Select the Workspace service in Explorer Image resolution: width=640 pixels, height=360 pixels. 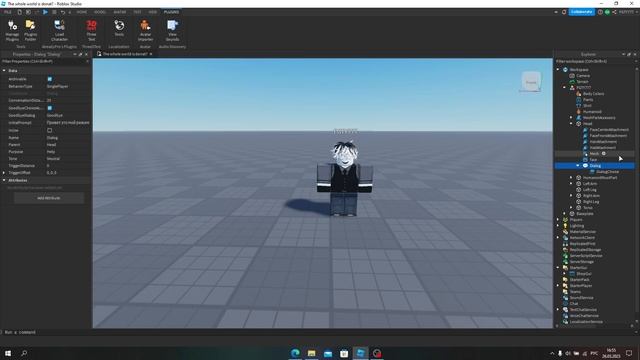[579, 70]
